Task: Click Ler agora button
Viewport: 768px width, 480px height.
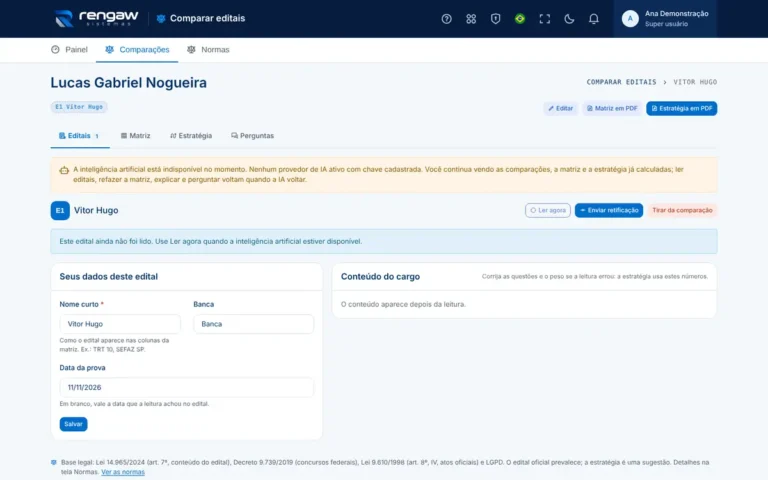Action: [x=548, y=210]
